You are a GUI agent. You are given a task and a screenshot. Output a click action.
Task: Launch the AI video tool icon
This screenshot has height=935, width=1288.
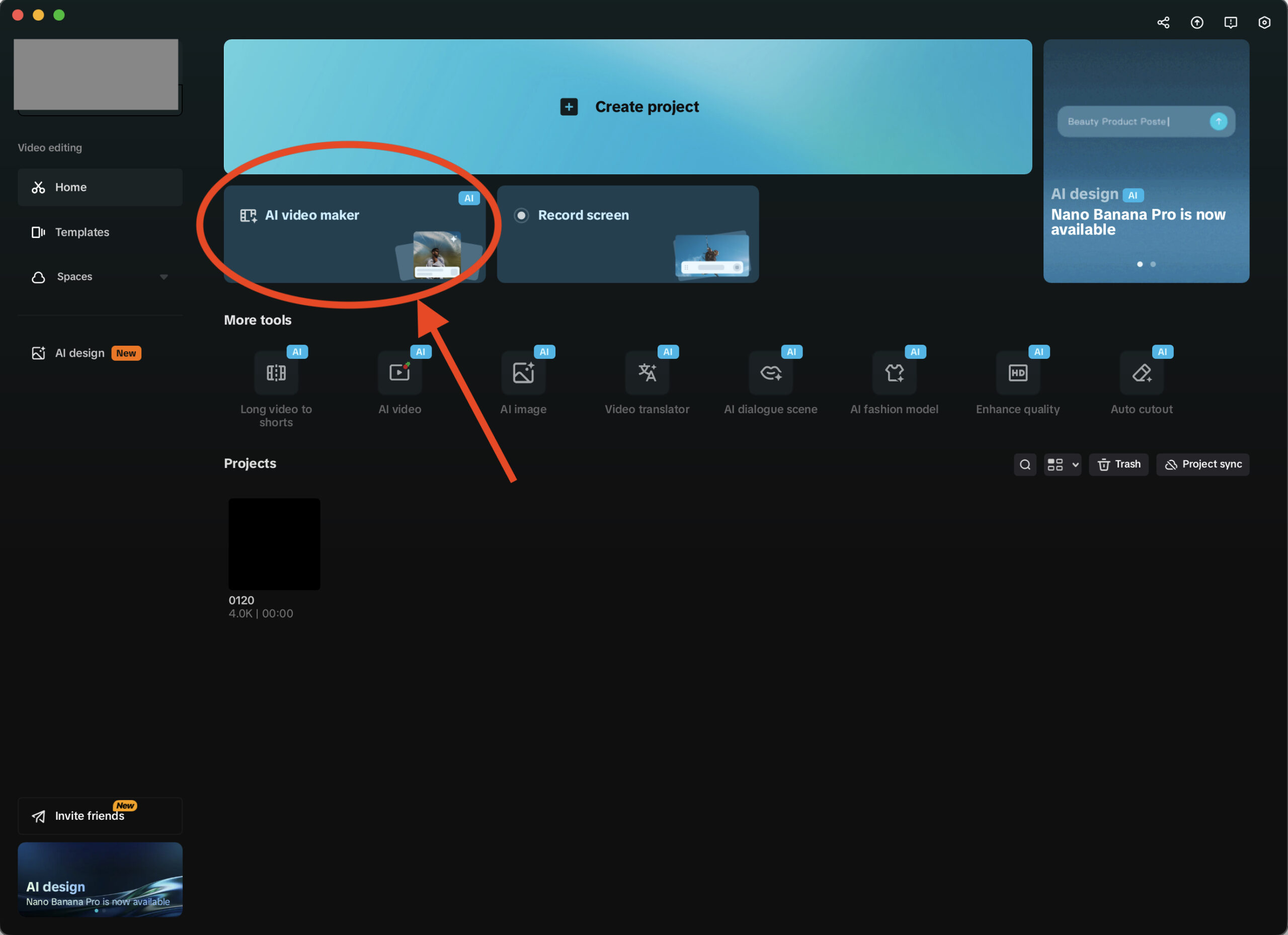[400, 372]
